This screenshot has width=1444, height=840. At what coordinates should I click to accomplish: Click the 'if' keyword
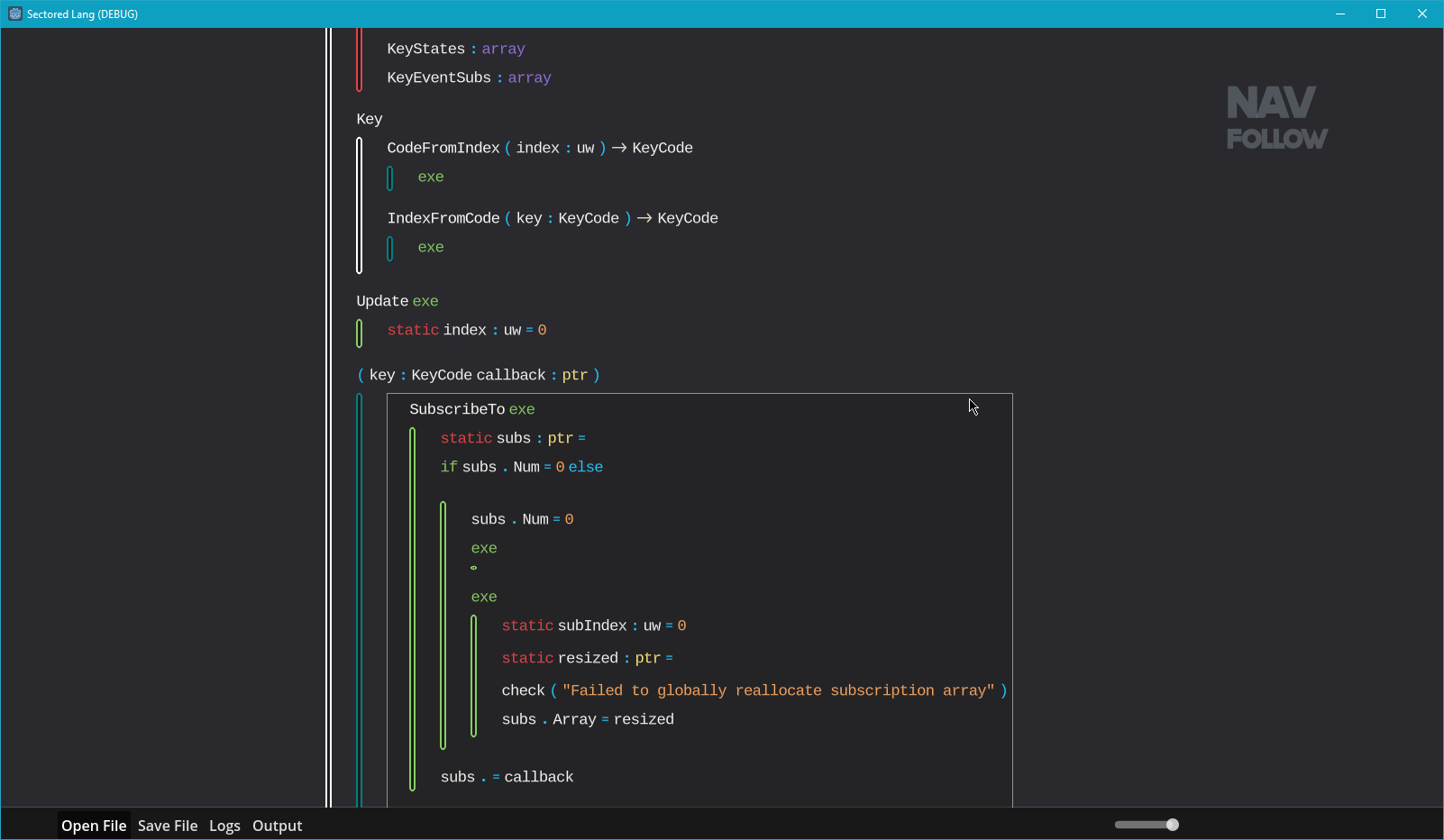pos(449,467)
